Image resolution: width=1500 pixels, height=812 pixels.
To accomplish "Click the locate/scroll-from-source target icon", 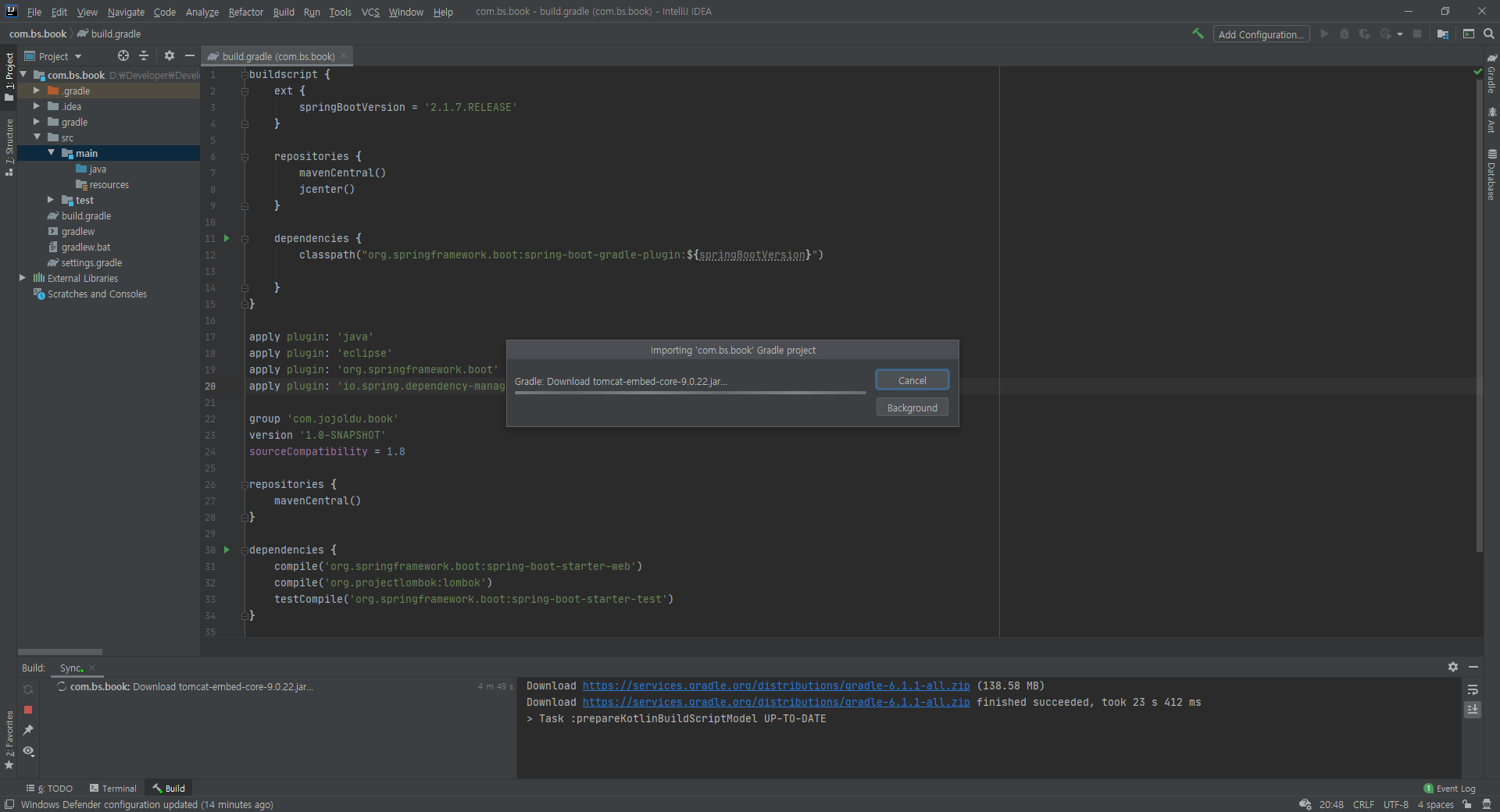I will (123, 55).
